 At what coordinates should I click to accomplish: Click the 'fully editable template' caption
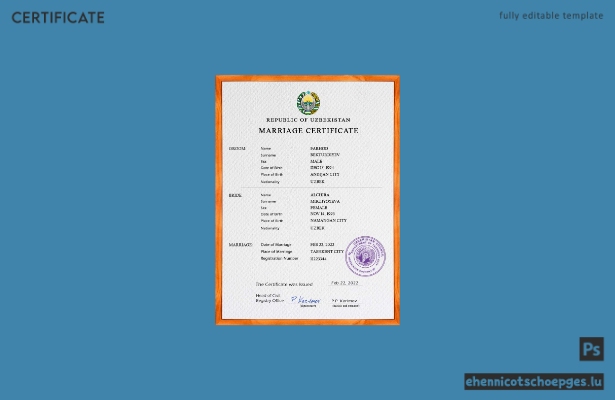tap(551, 16)
